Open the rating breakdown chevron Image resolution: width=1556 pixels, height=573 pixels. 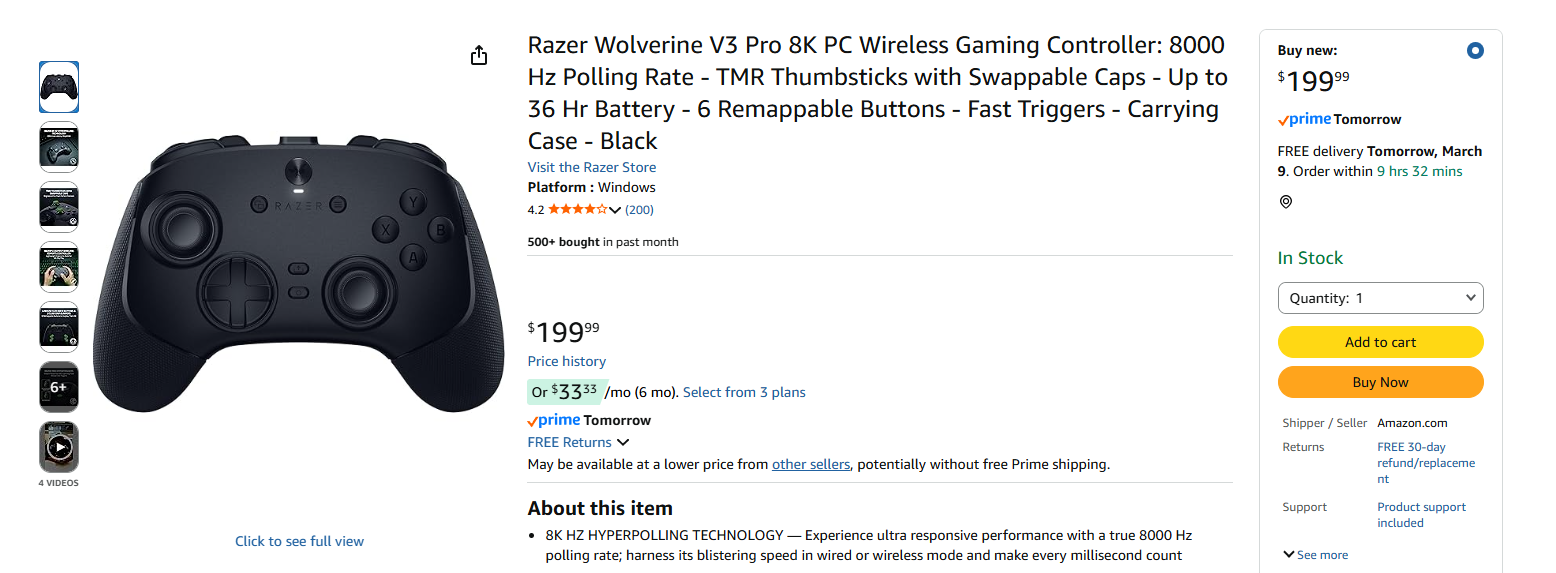615,210
